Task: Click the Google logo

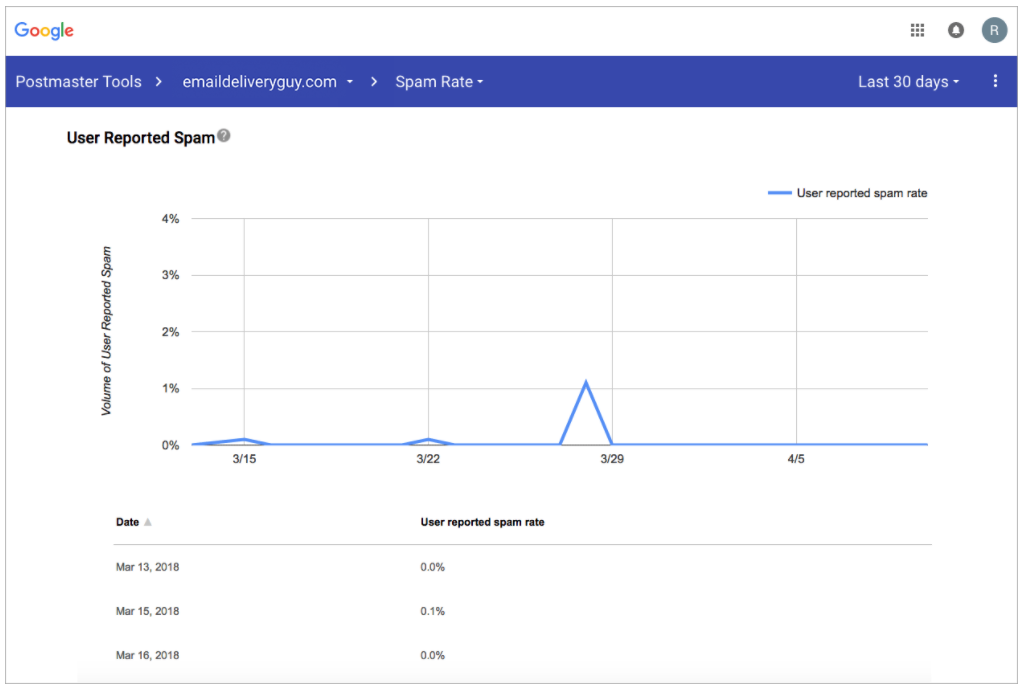Action: [x=43, y=30]
